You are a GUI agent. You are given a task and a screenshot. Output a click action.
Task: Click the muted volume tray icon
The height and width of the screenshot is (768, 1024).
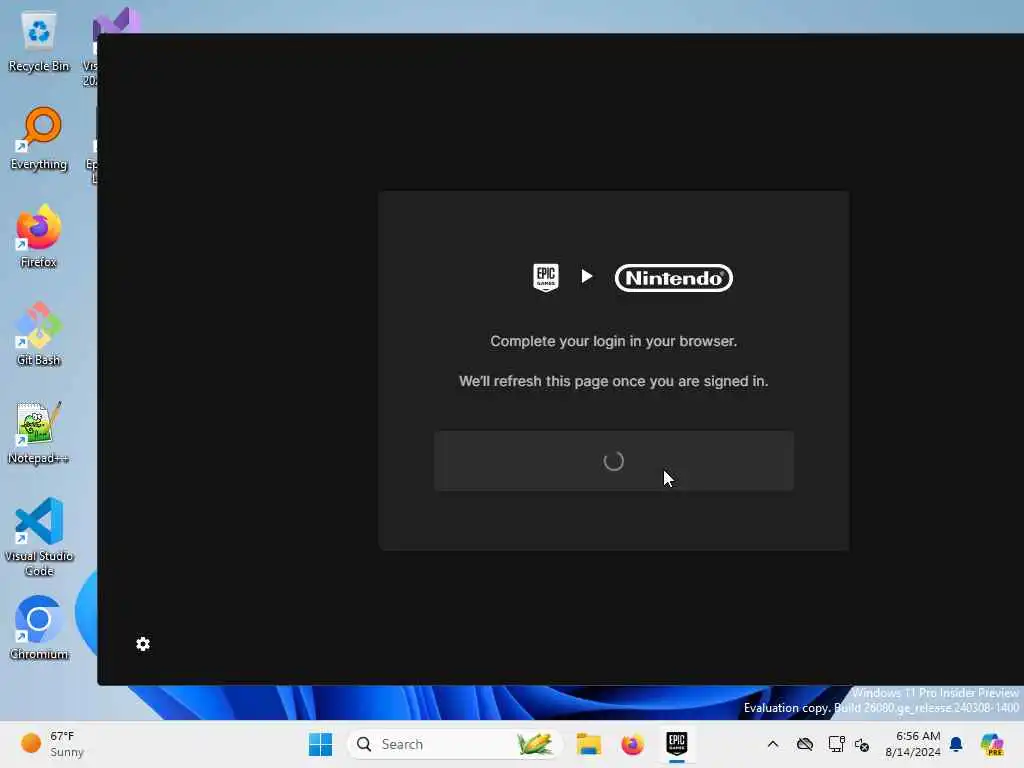(862, 744)
